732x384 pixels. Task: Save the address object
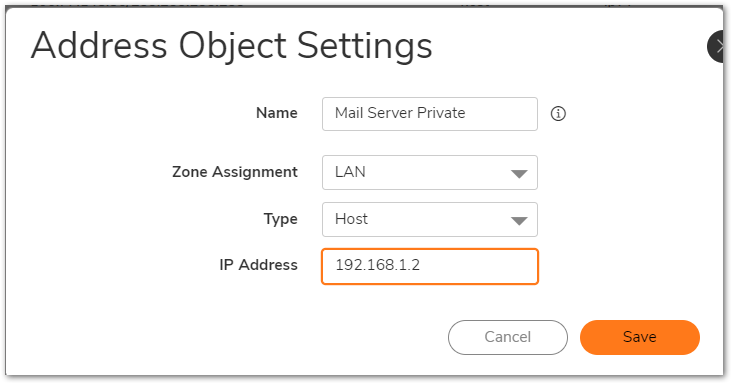tap(640, 337)
